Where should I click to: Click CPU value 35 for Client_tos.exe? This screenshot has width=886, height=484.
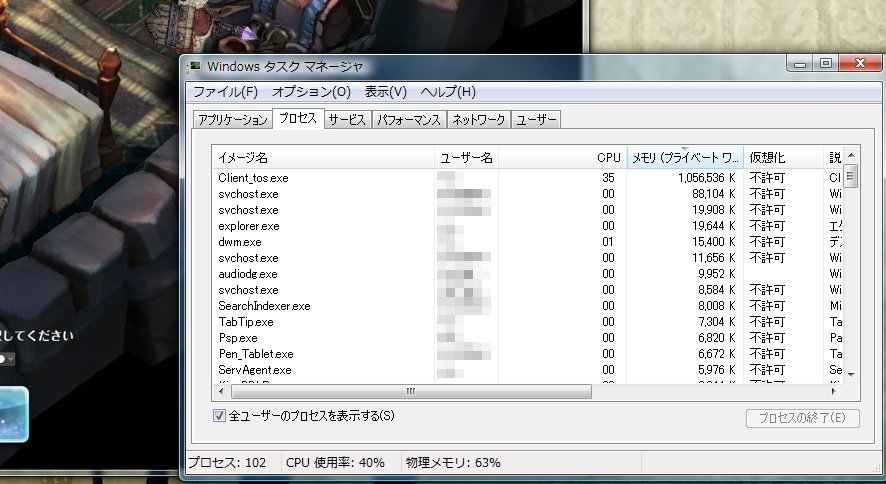608,178
